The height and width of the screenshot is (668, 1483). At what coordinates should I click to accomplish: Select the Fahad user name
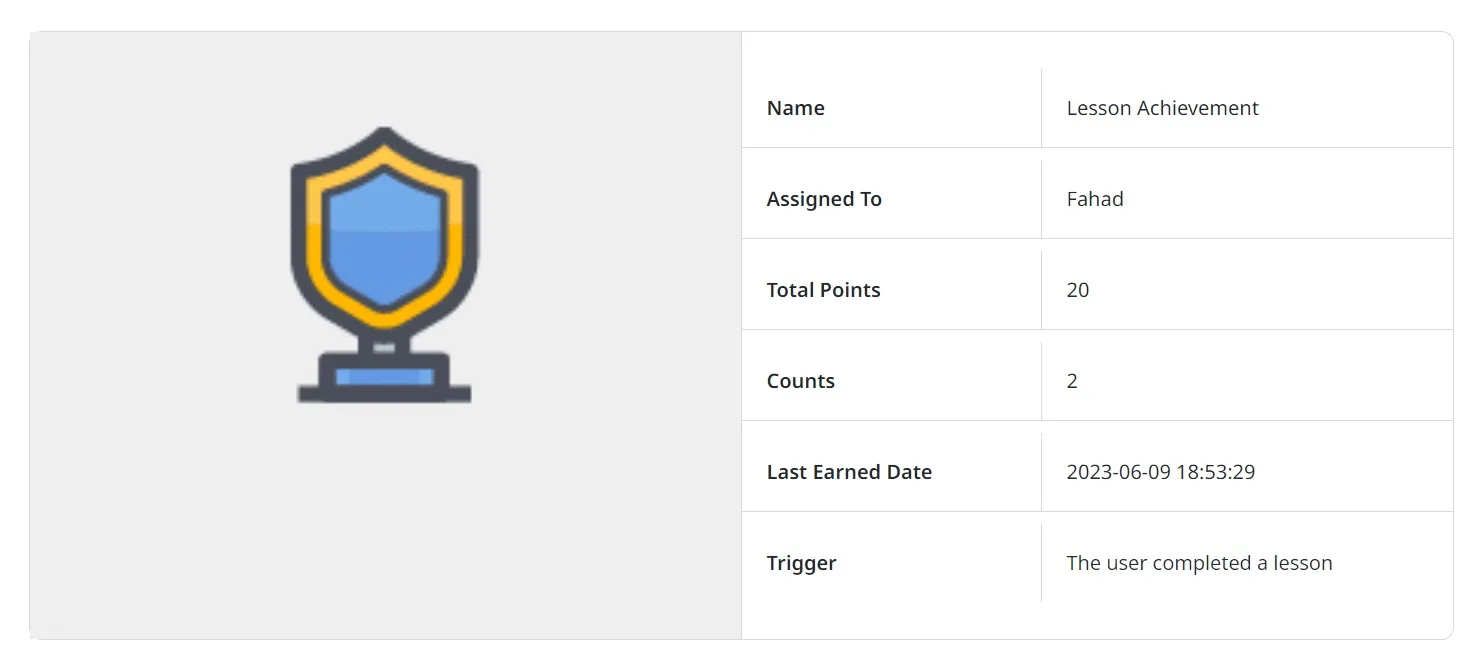pos(1095,198)
